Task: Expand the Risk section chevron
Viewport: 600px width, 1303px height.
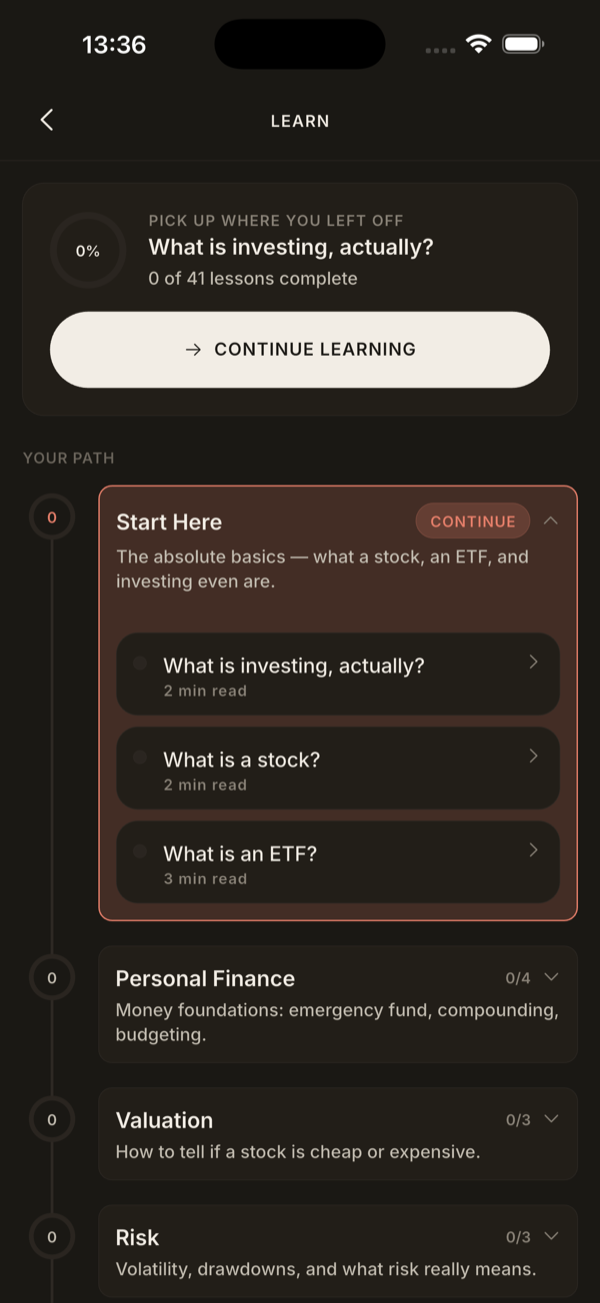Action: point(550,1237)
